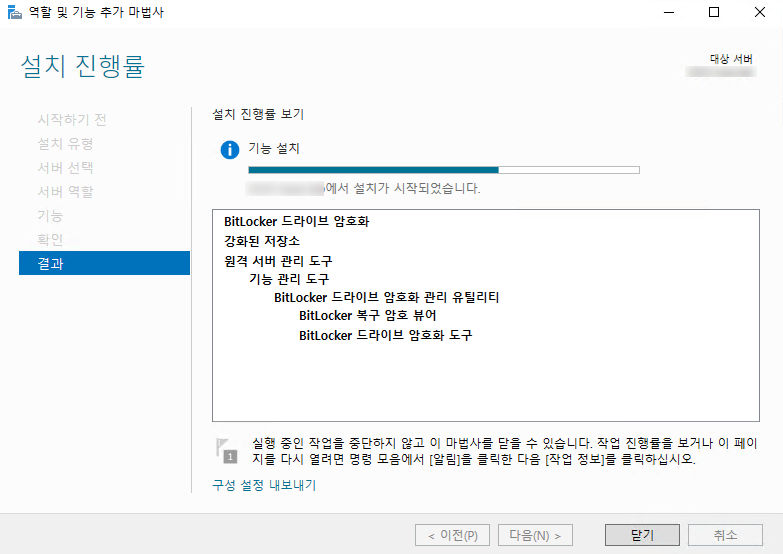Click the '기능 설치' status label
Viewport: 783px width, 554px height.
click(x=274, y=148)
